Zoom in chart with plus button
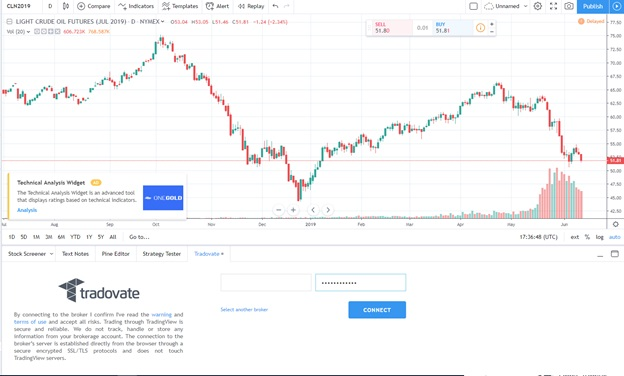This screenshot has width=624, height=376. coord(293,210)
